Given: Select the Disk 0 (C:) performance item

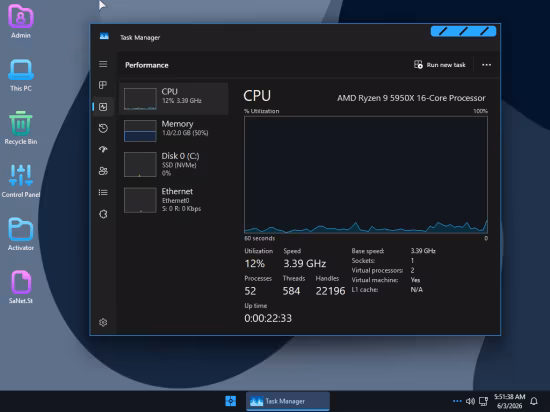Looking at the screenshot, I should pyautogui.click(x=174, y=164).
